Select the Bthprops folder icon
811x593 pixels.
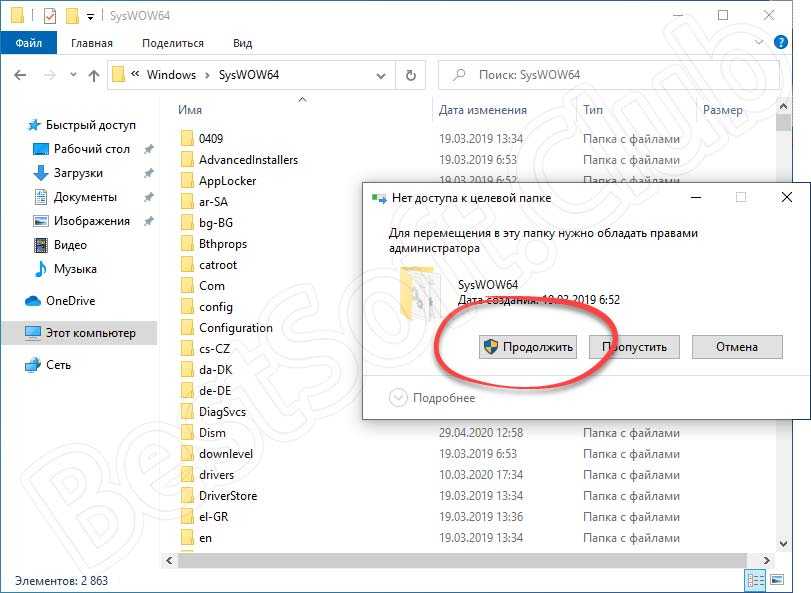[187, 244]
